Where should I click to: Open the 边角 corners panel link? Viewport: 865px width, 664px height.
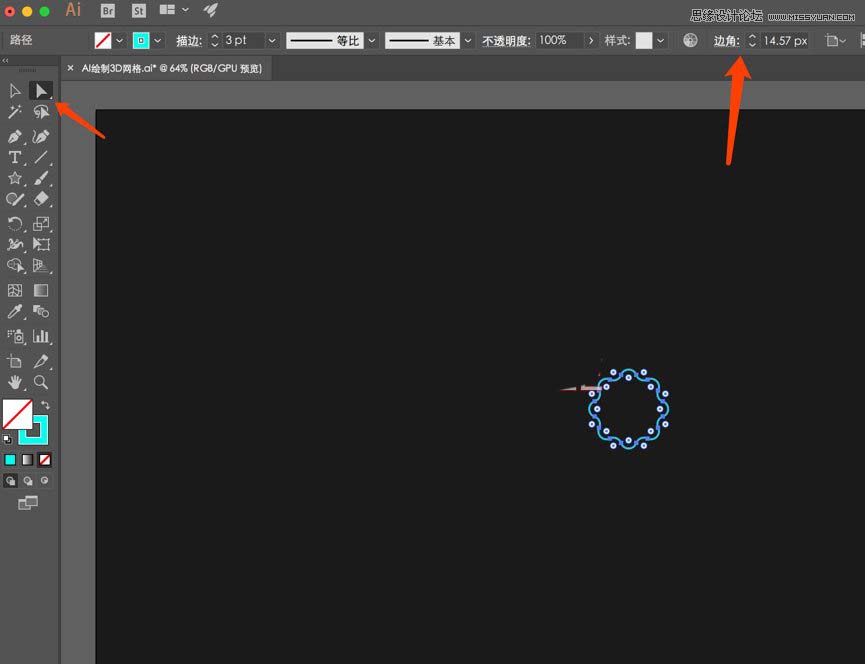click(x=727, y=41)
